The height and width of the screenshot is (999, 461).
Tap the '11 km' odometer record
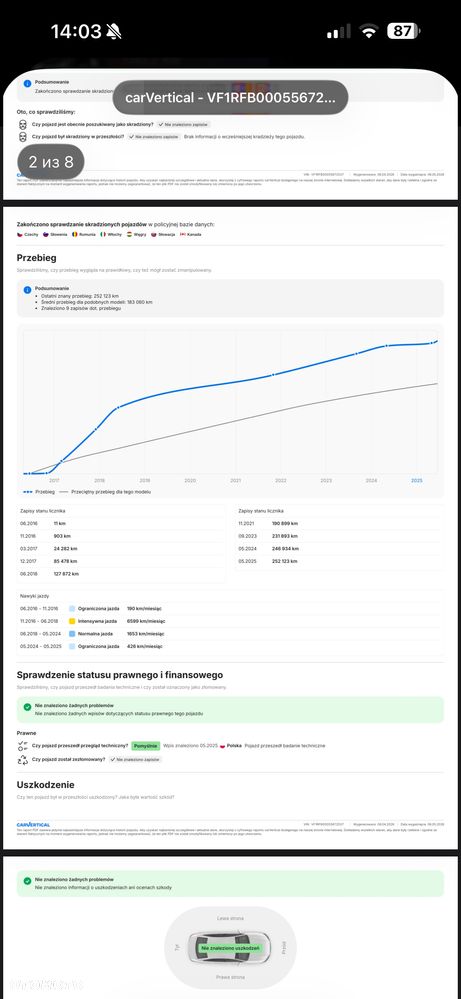tap(60, 524)
